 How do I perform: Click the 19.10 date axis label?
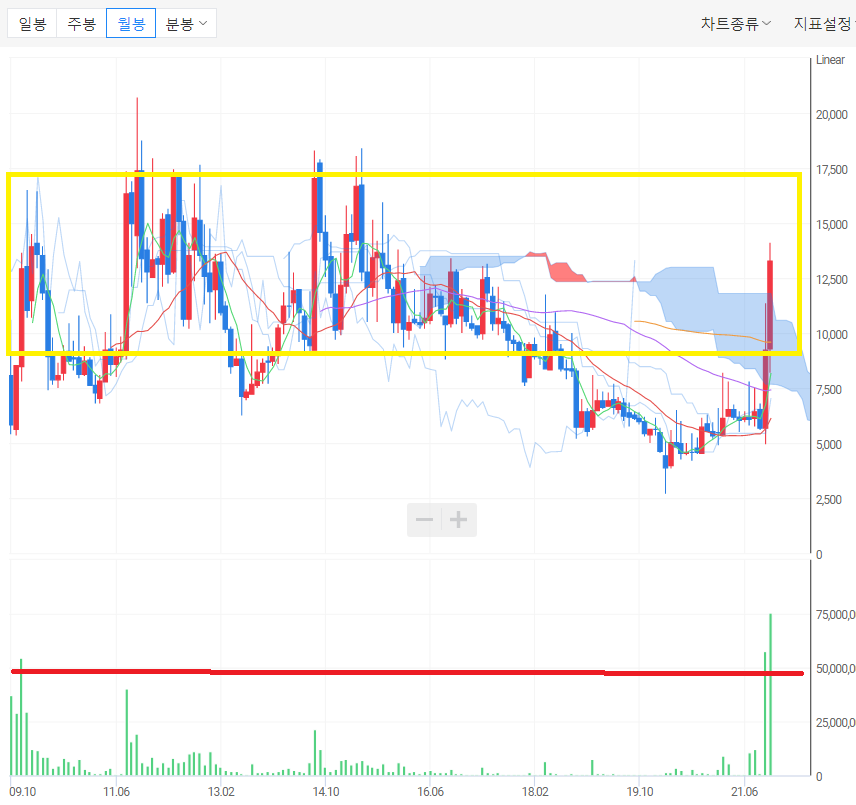(x=640, y=791)
